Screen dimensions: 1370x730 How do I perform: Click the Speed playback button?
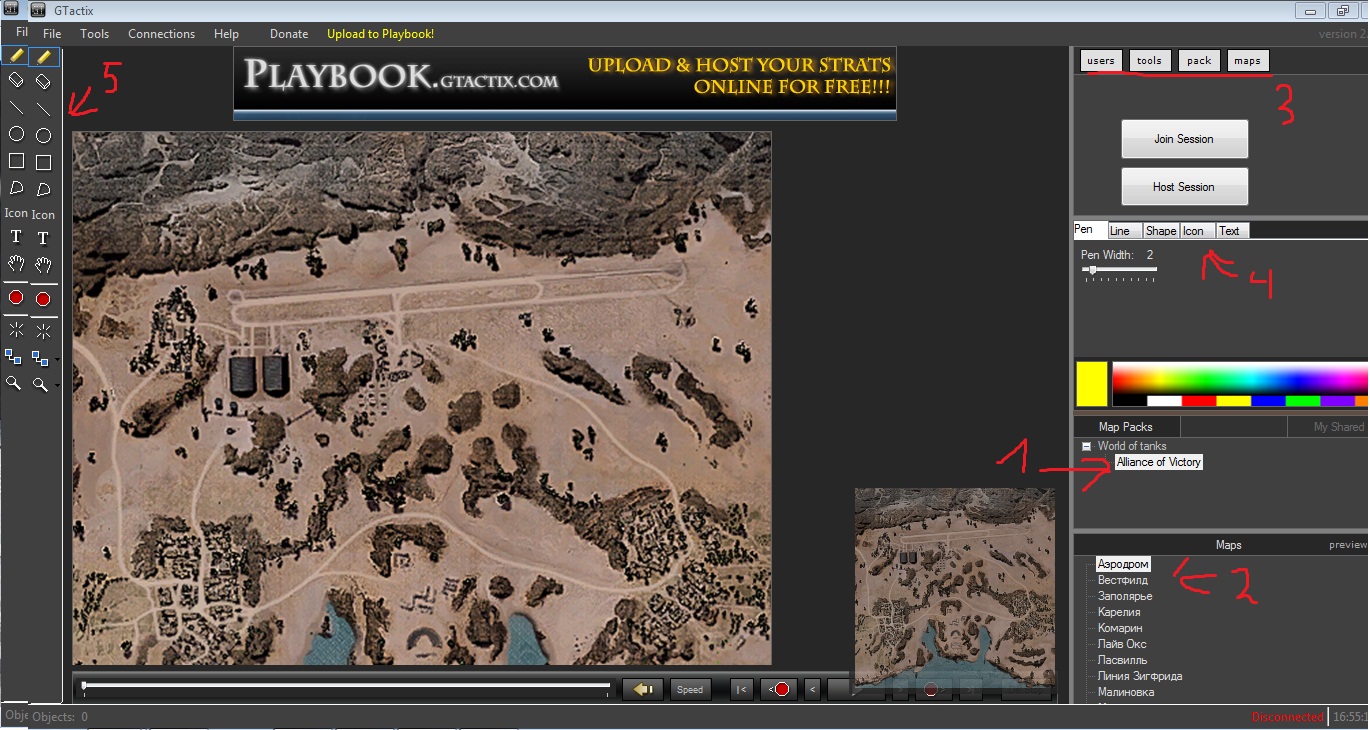tap(690, 689)
